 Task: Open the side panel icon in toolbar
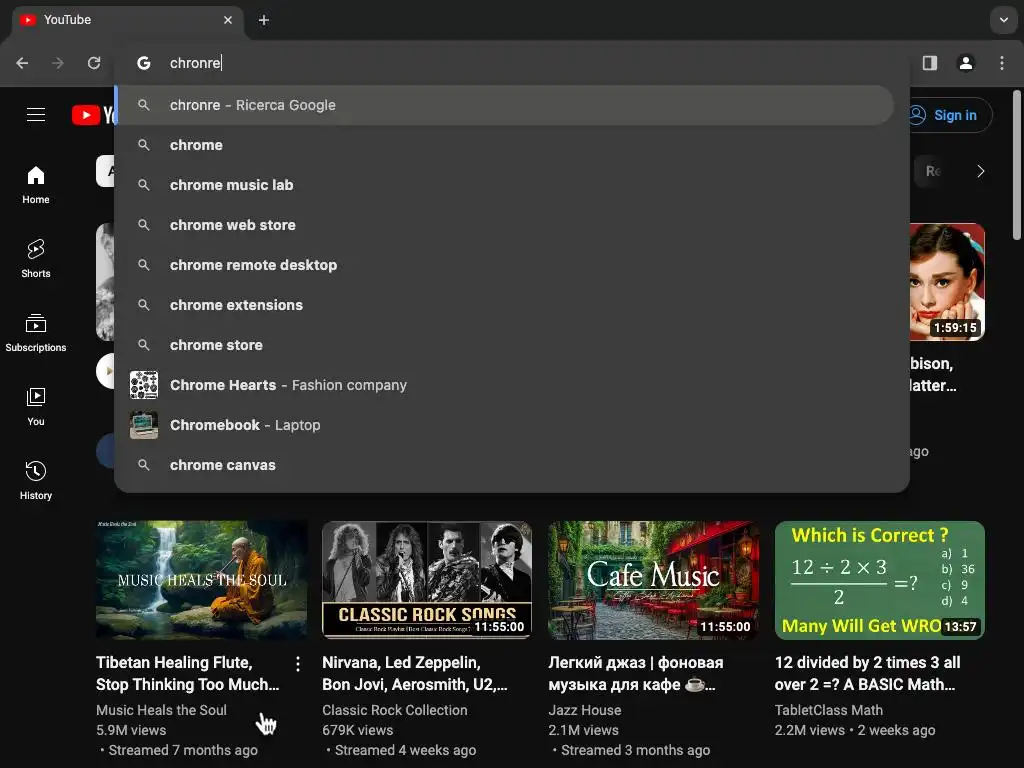click(930, 63)
